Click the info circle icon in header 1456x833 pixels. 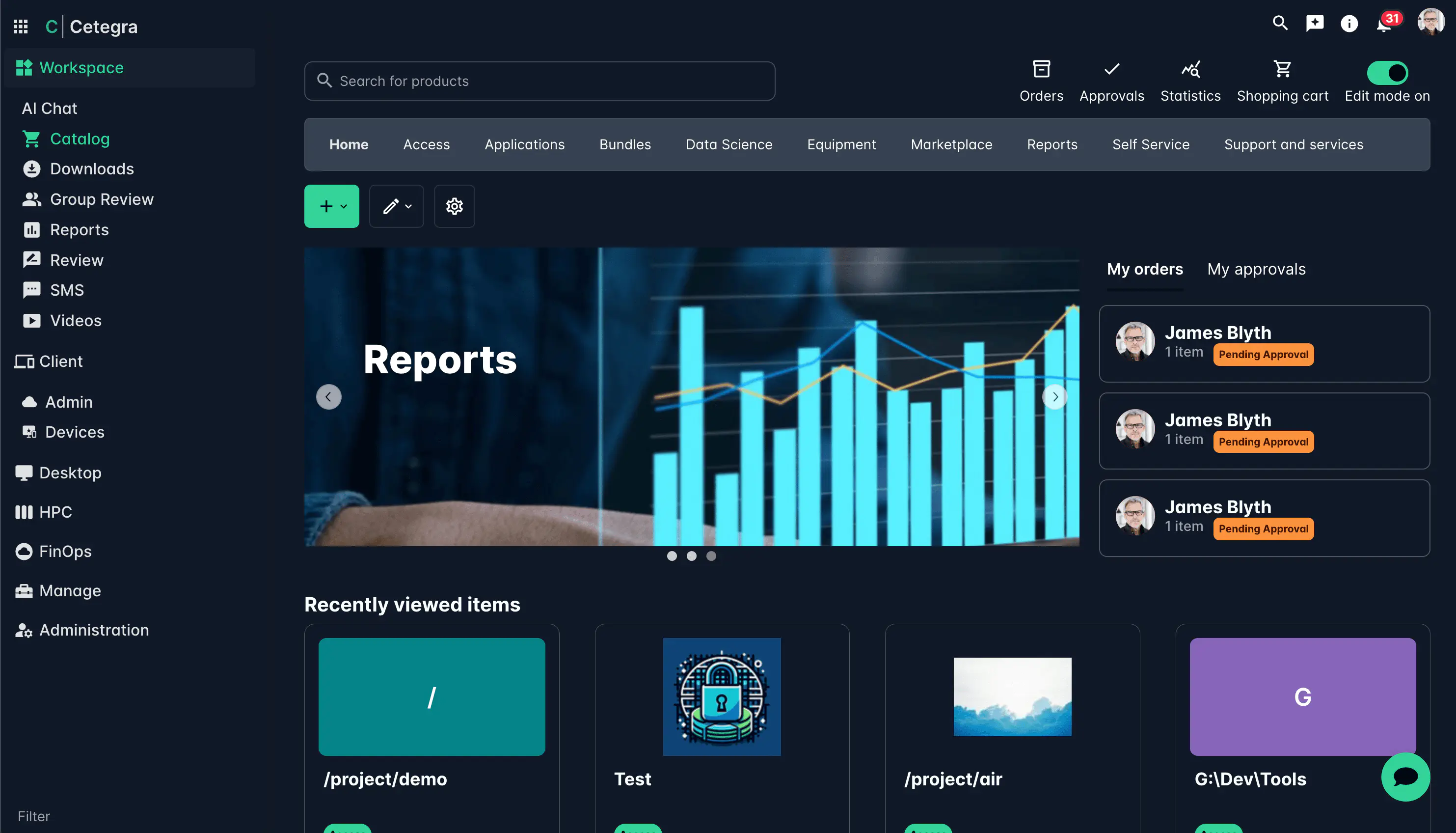(x=1349, y=24)
